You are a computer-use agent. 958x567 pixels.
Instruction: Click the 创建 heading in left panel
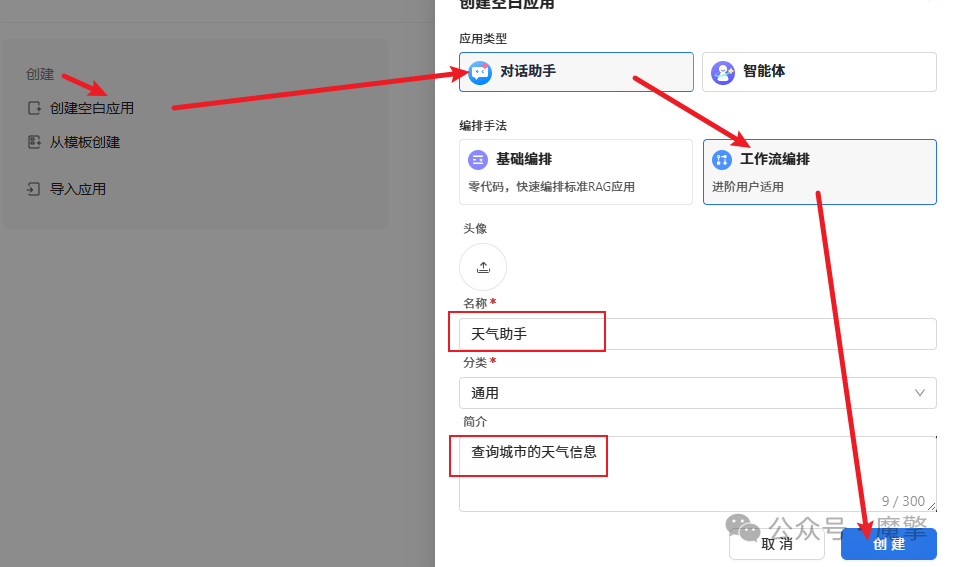pyautogui.click(x=40, y=75)
